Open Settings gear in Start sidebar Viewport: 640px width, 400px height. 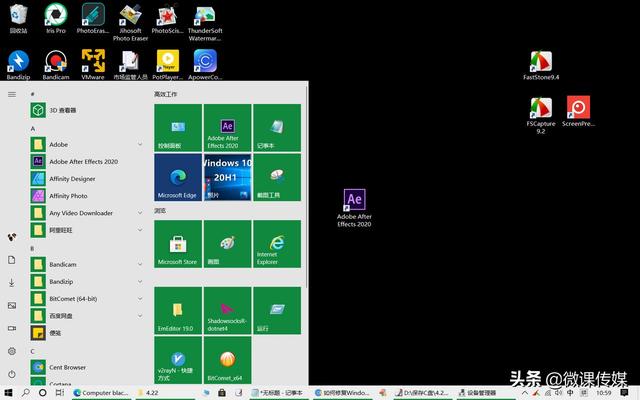12,351
